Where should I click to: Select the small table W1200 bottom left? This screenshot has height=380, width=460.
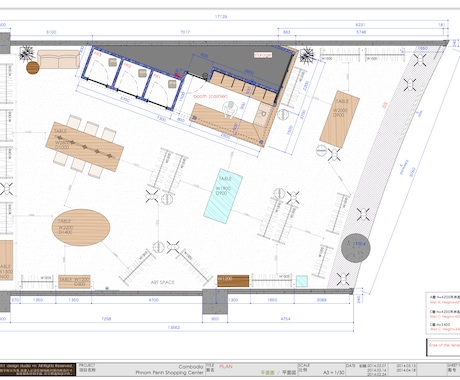74,282
